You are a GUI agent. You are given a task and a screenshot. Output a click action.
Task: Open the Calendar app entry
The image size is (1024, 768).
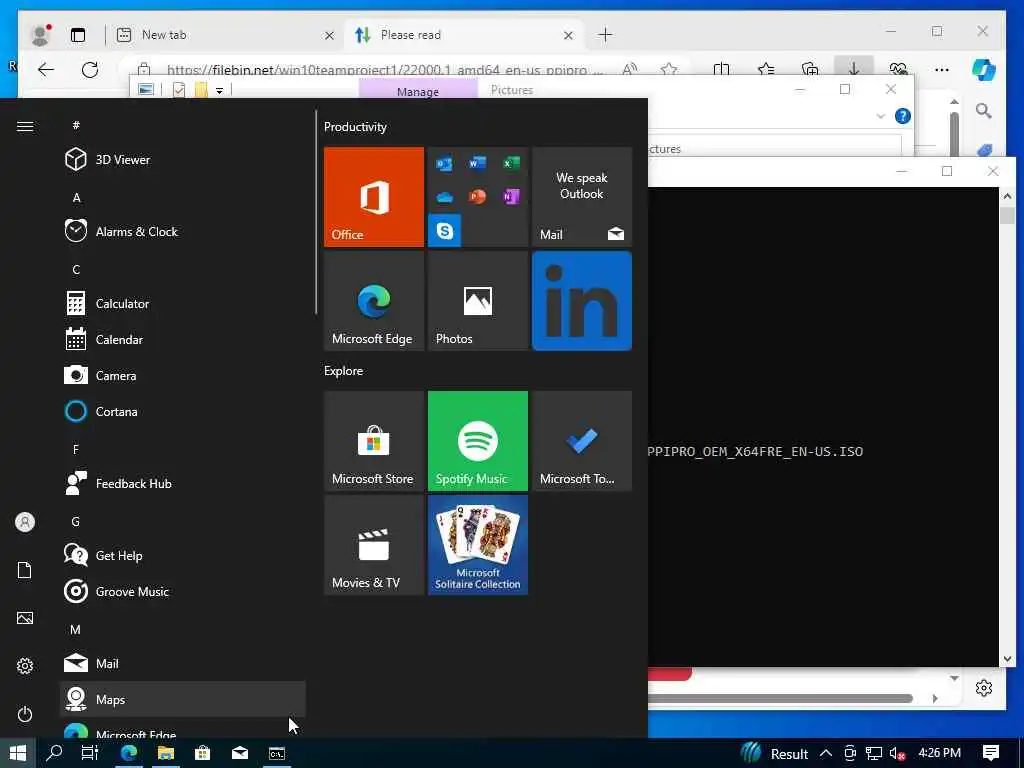pyautogui.click(x=183, y=340)
